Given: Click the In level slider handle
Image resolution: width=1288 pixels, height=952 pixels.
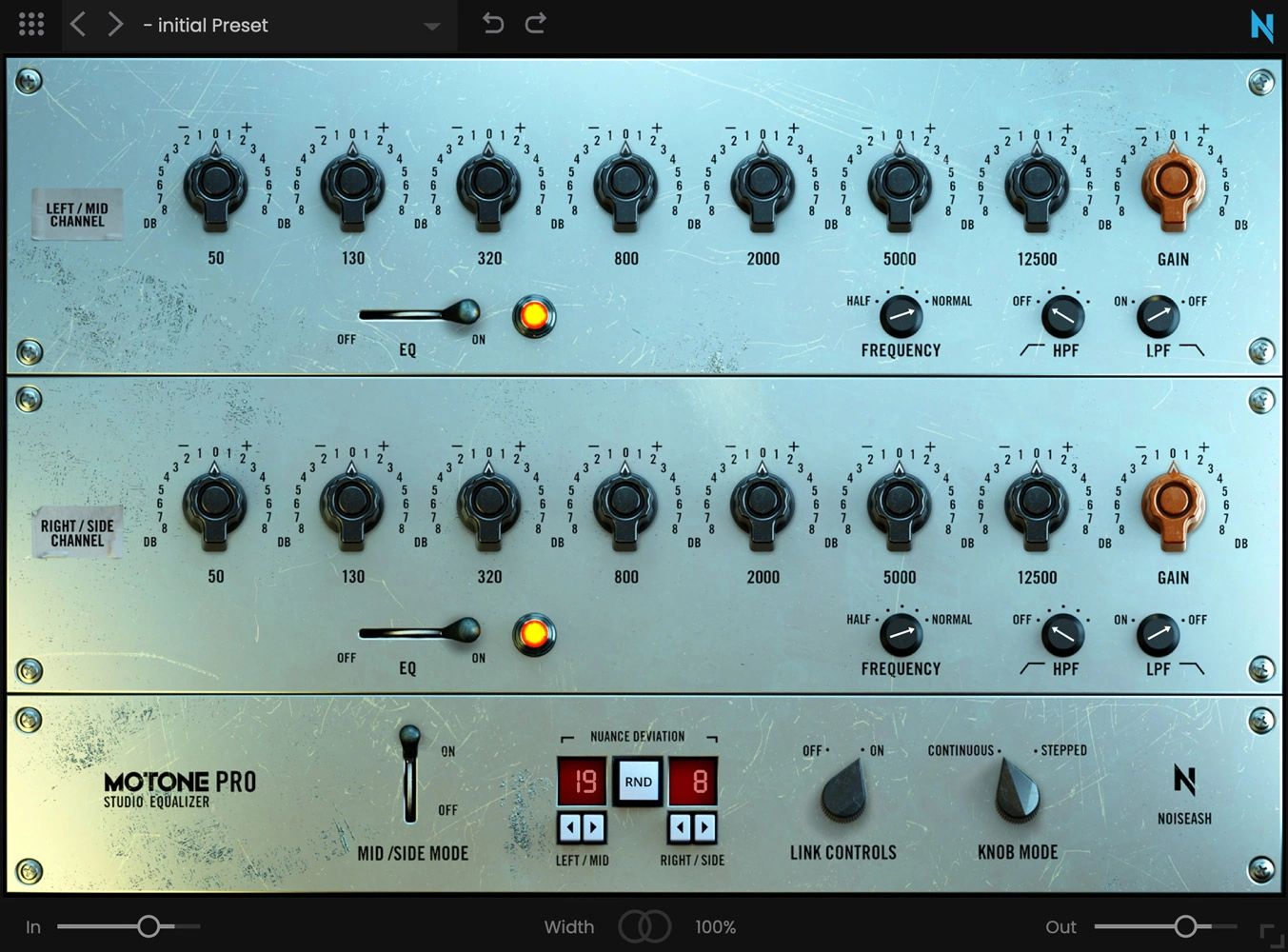Looking at the screenshot, I should pos(149,926).
